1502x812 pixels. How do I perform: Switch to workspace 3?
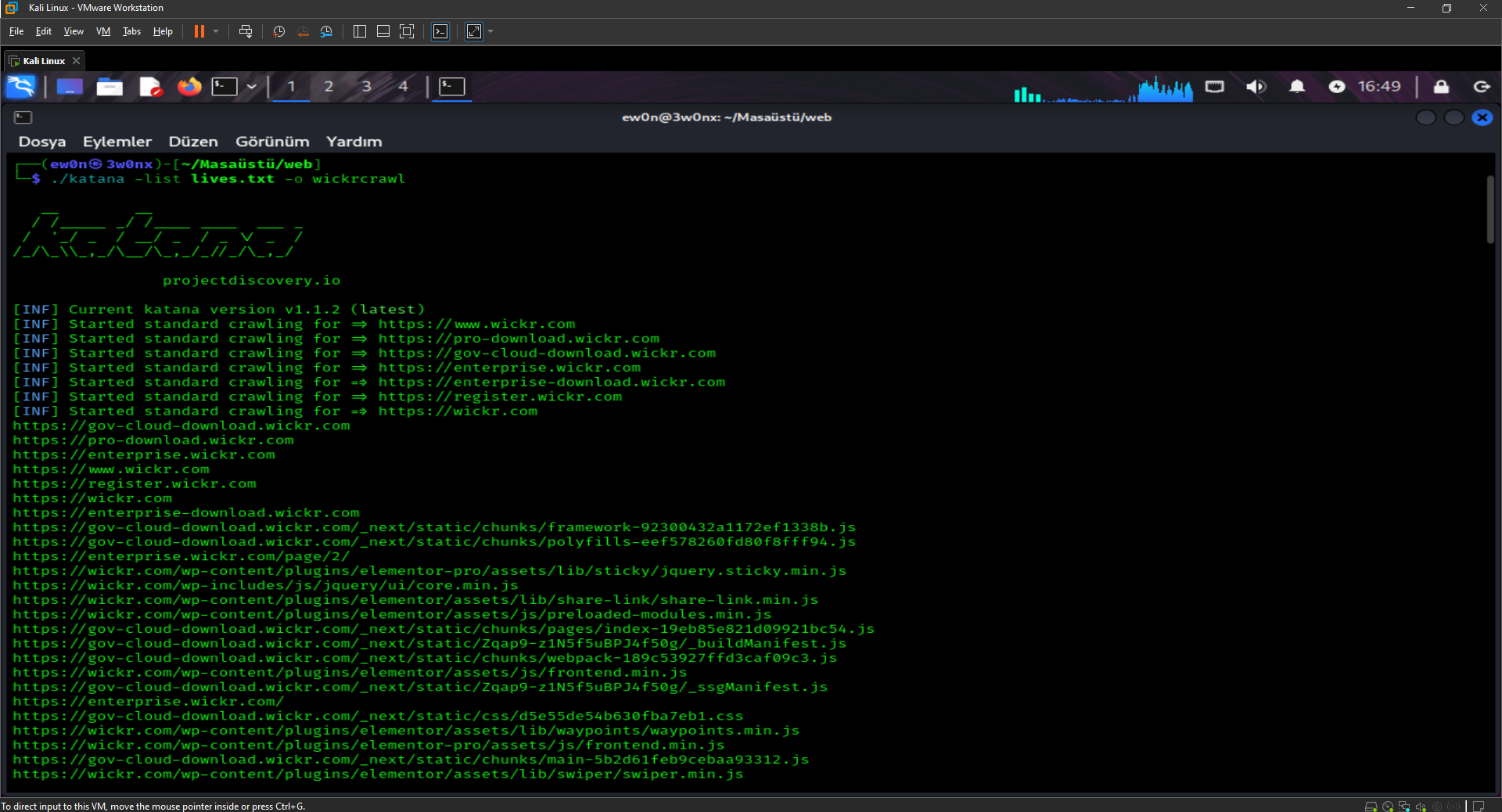(366, 86)
